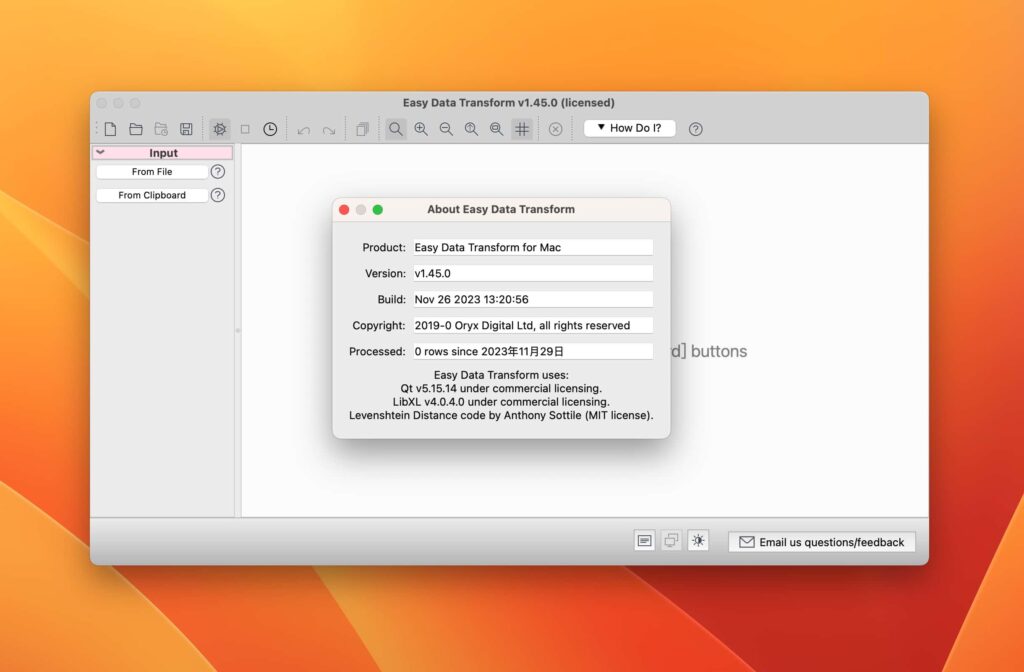This screenshot has width=1024, height=672.
Task: Zoom in on the canvas
Action: (420, 129)
